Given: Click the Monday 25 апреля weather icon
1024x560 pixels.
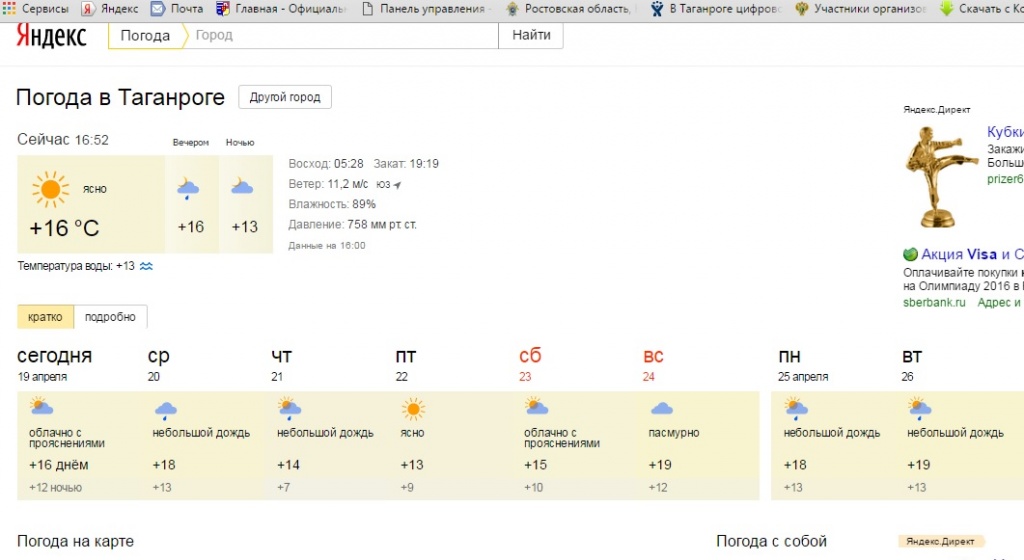Looking at the screenshot, I should tap(795, 409).
